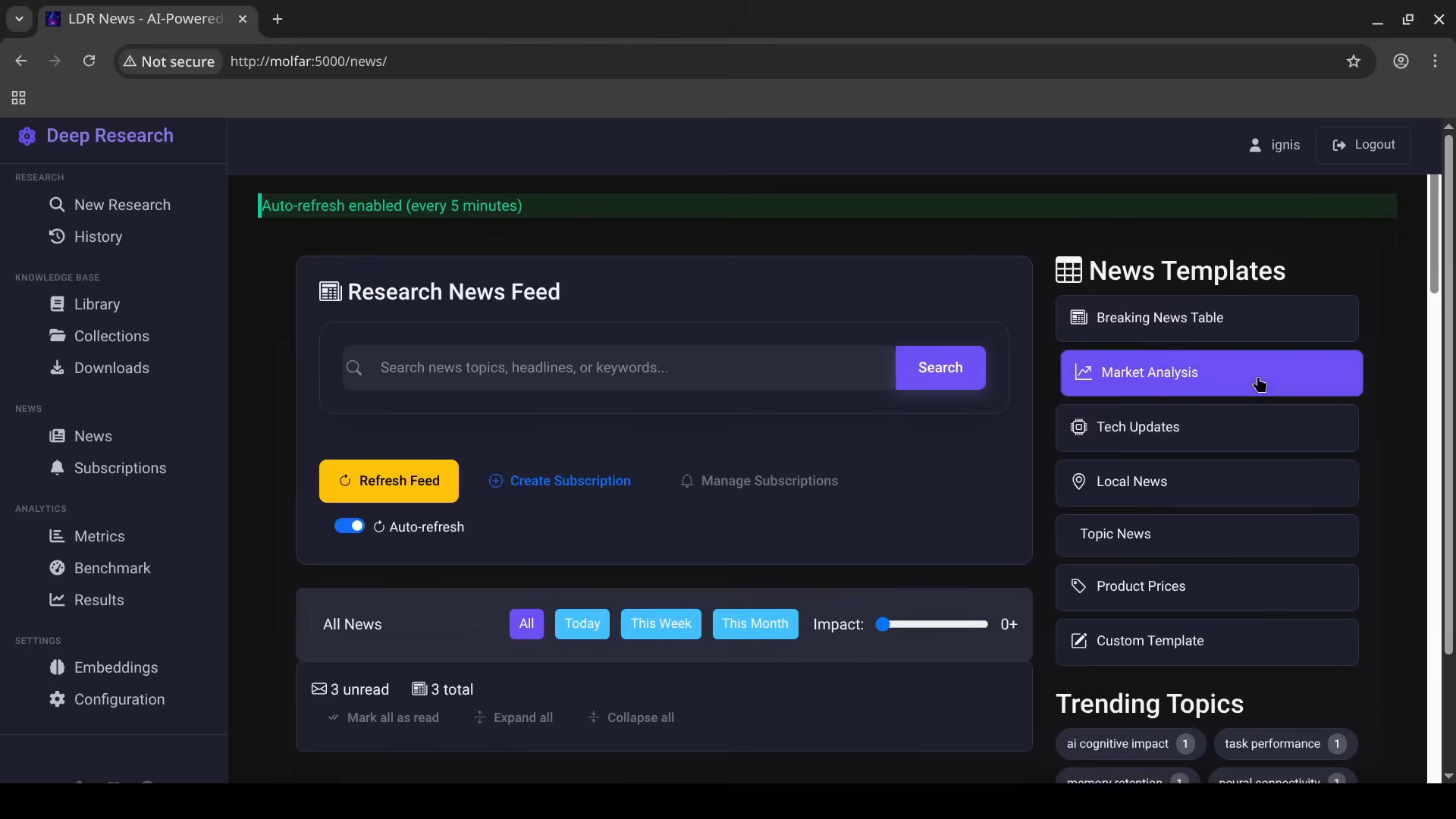
Task: Click the Benchmark gauge icon
Action: click(57, 568)
